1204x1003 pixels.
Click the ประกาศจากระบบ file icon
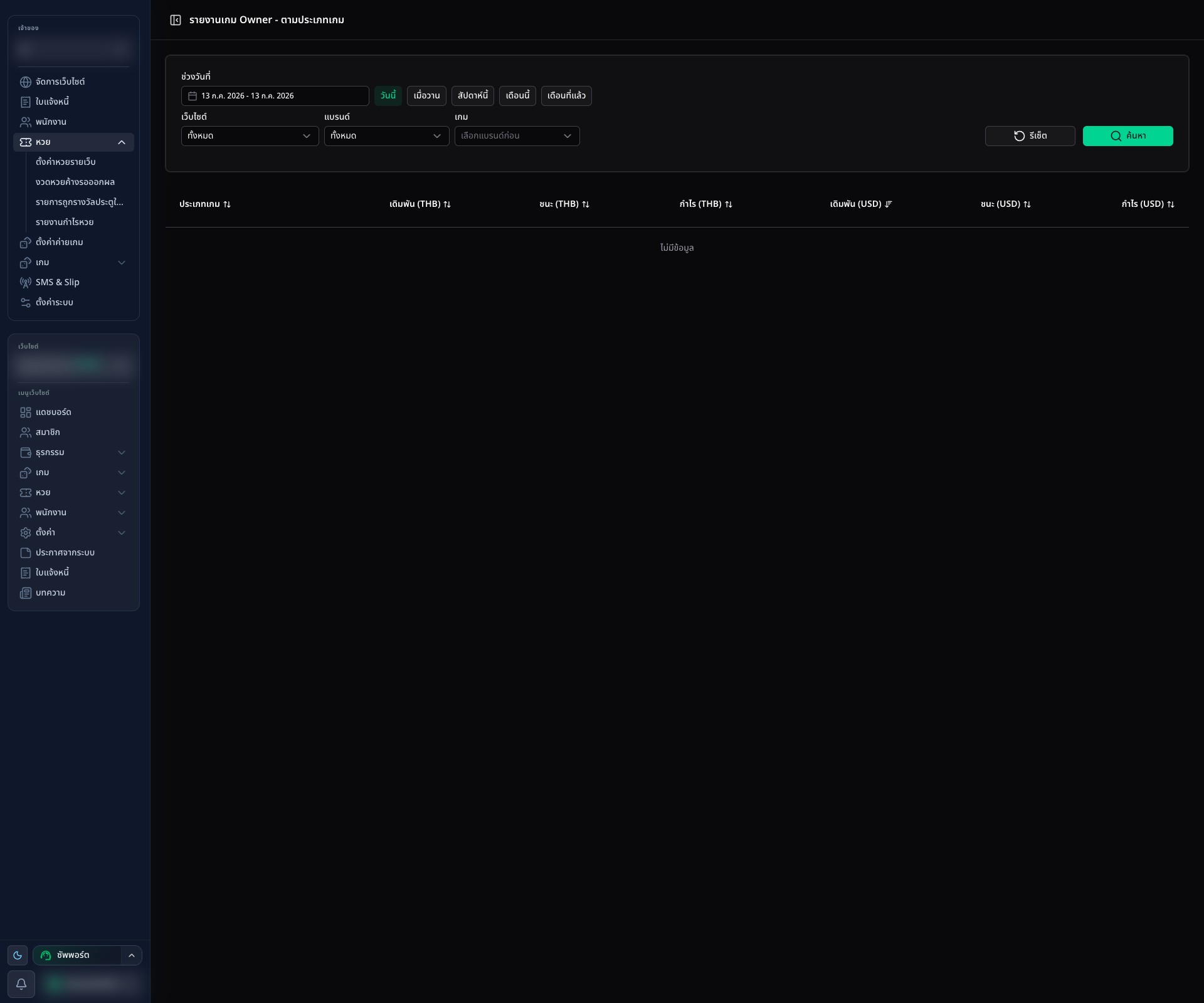26,553
